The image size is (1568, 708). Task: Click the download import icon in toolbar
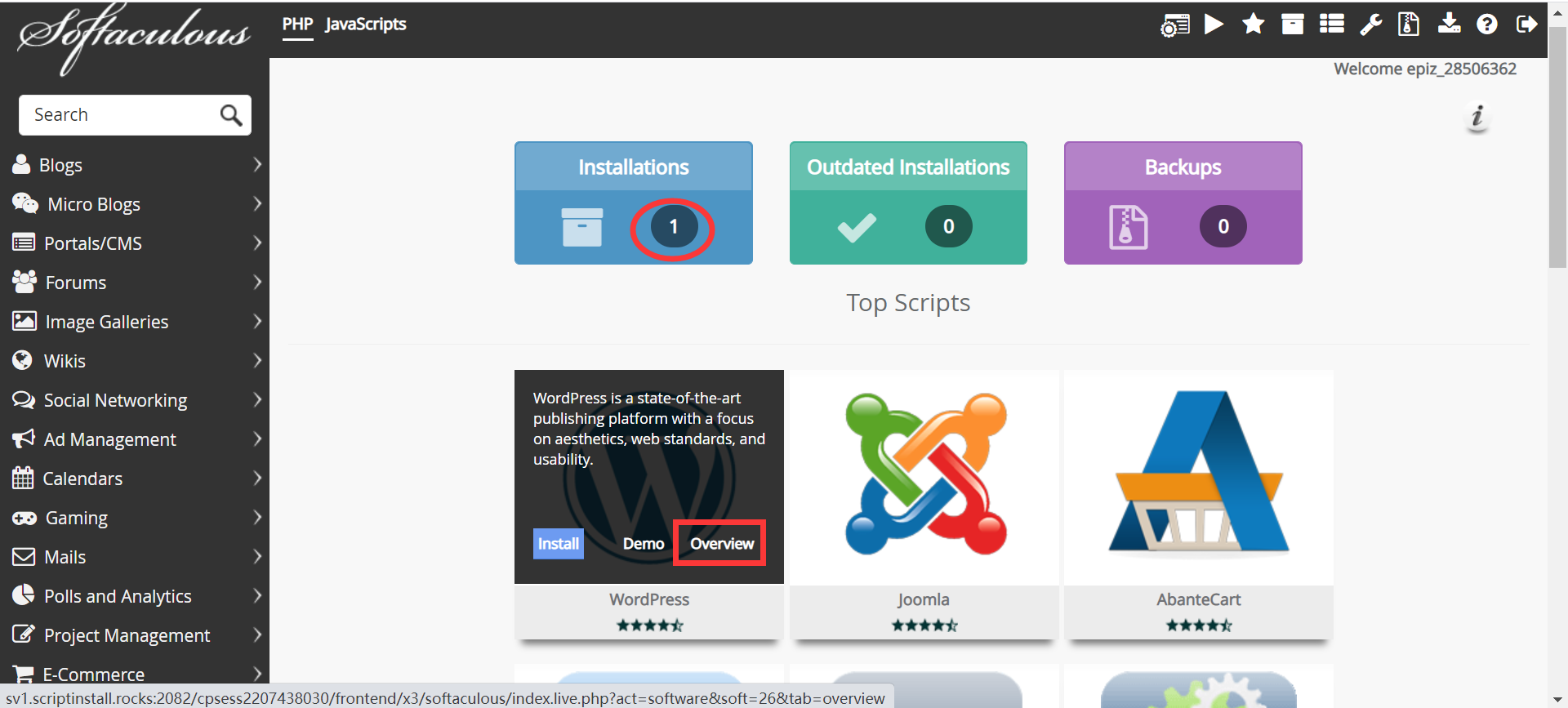point(1449,24)
